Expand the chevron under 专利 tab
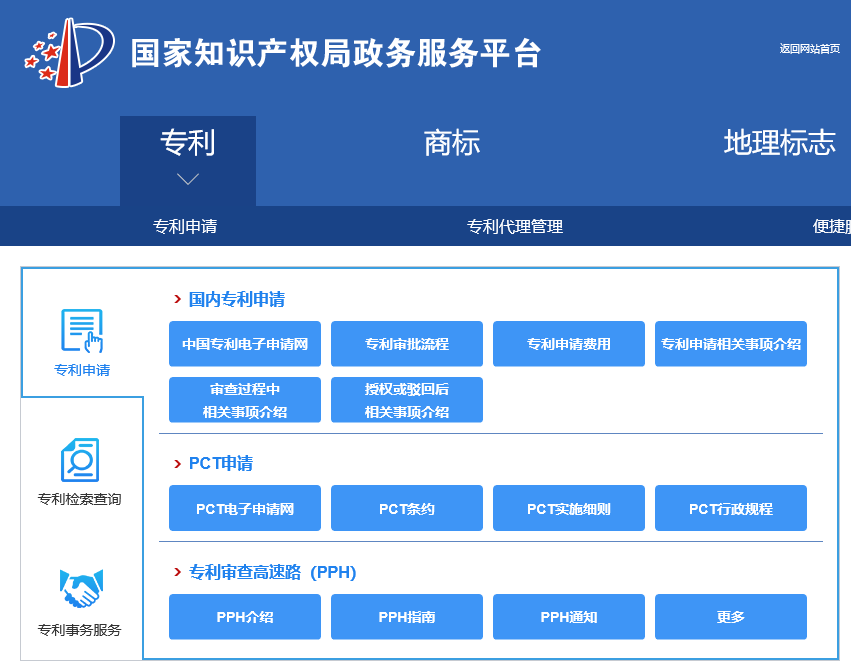 pos(188,179)
